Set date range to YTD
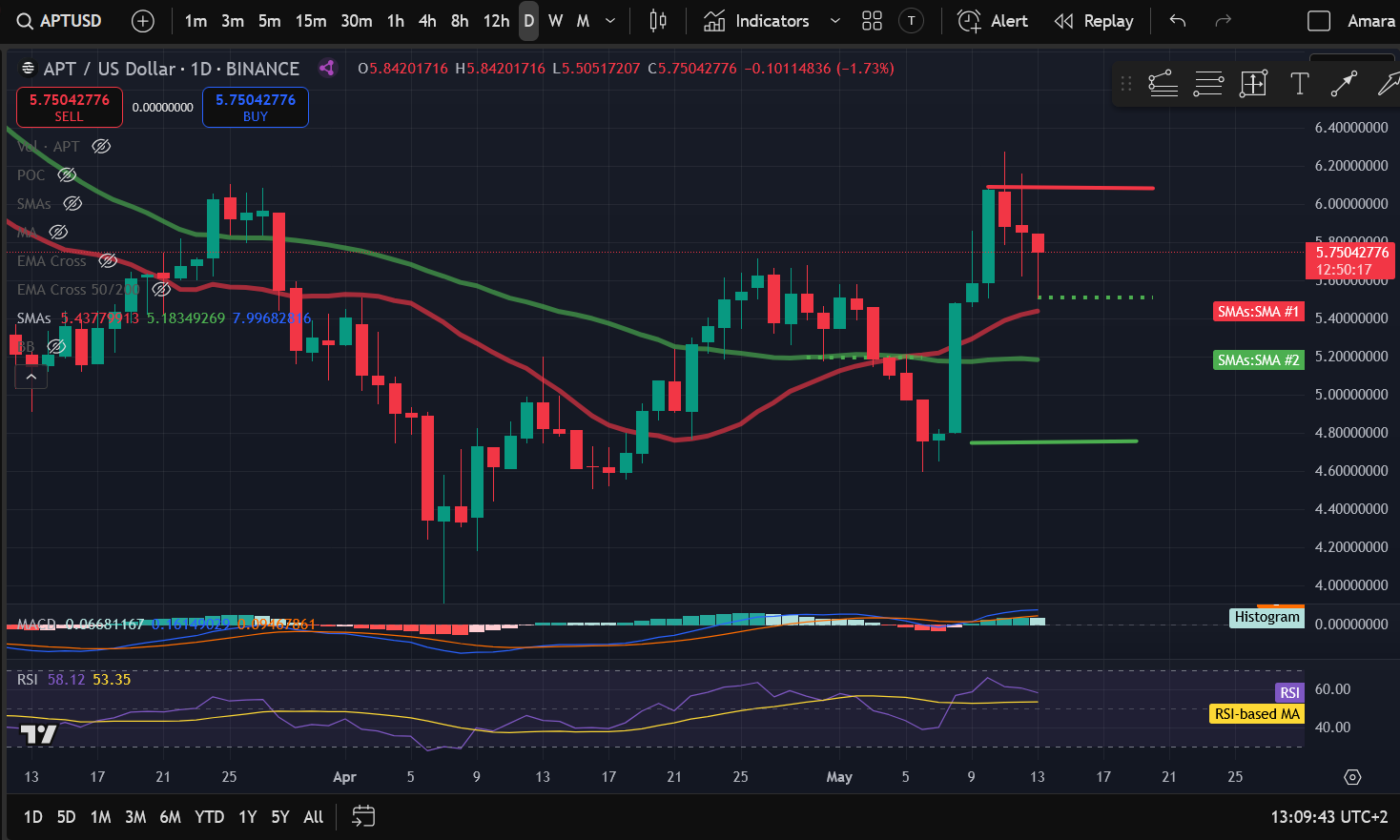Screen dimensions: 1400x840 (210, 817)
